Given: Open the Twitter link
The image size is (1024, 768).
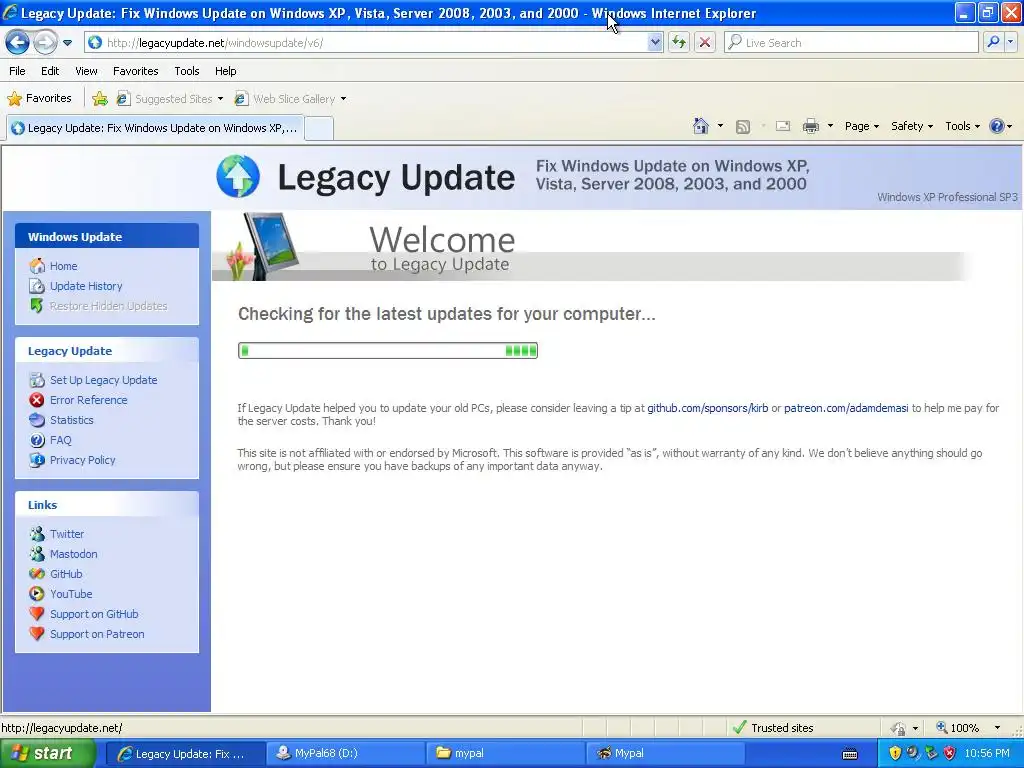Looking at the screenshot, I should (67, 534).
